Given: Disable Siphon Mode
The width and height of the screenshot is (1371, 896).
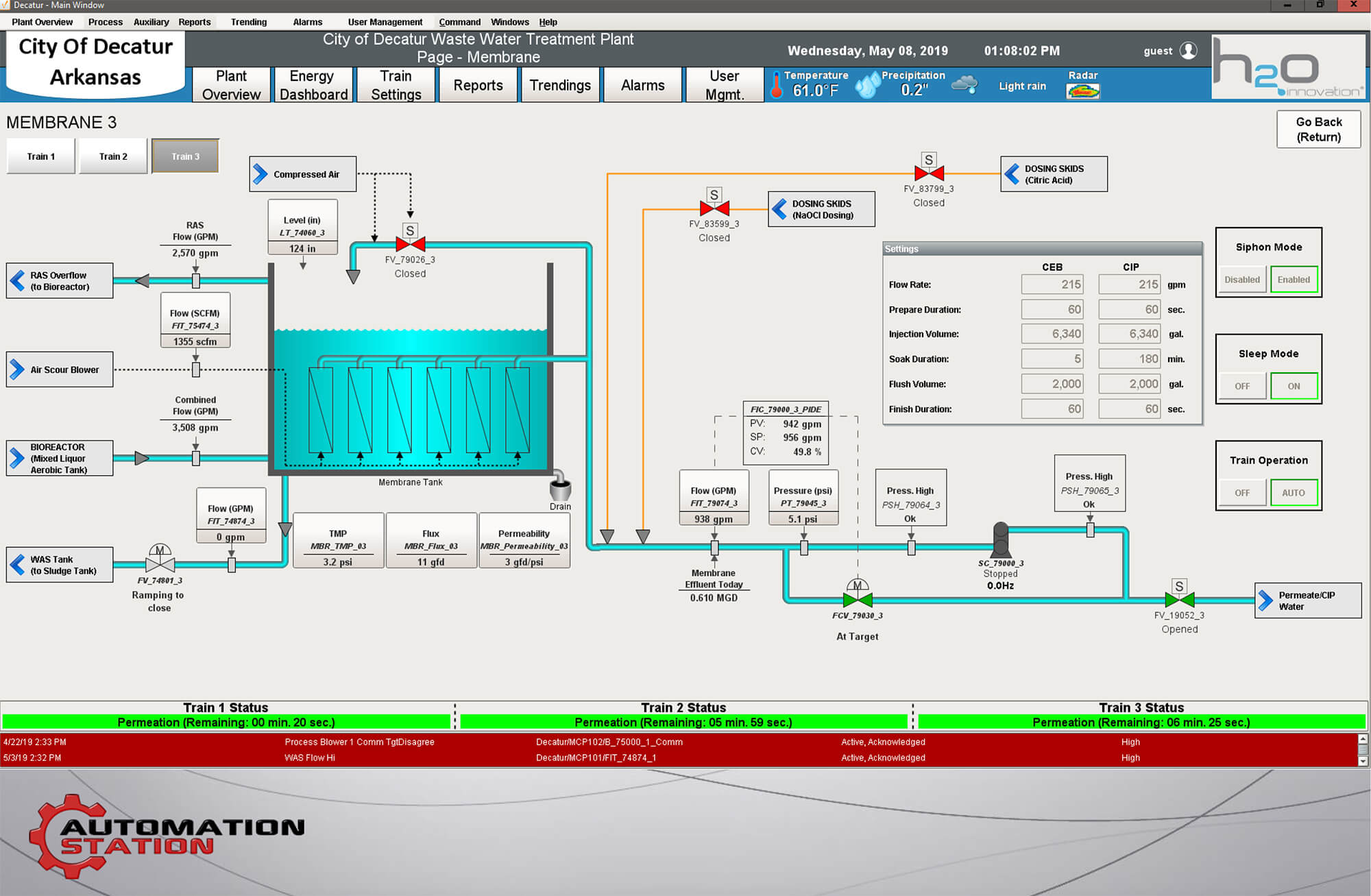Looking at the screenshot, I should (1242, 280).
